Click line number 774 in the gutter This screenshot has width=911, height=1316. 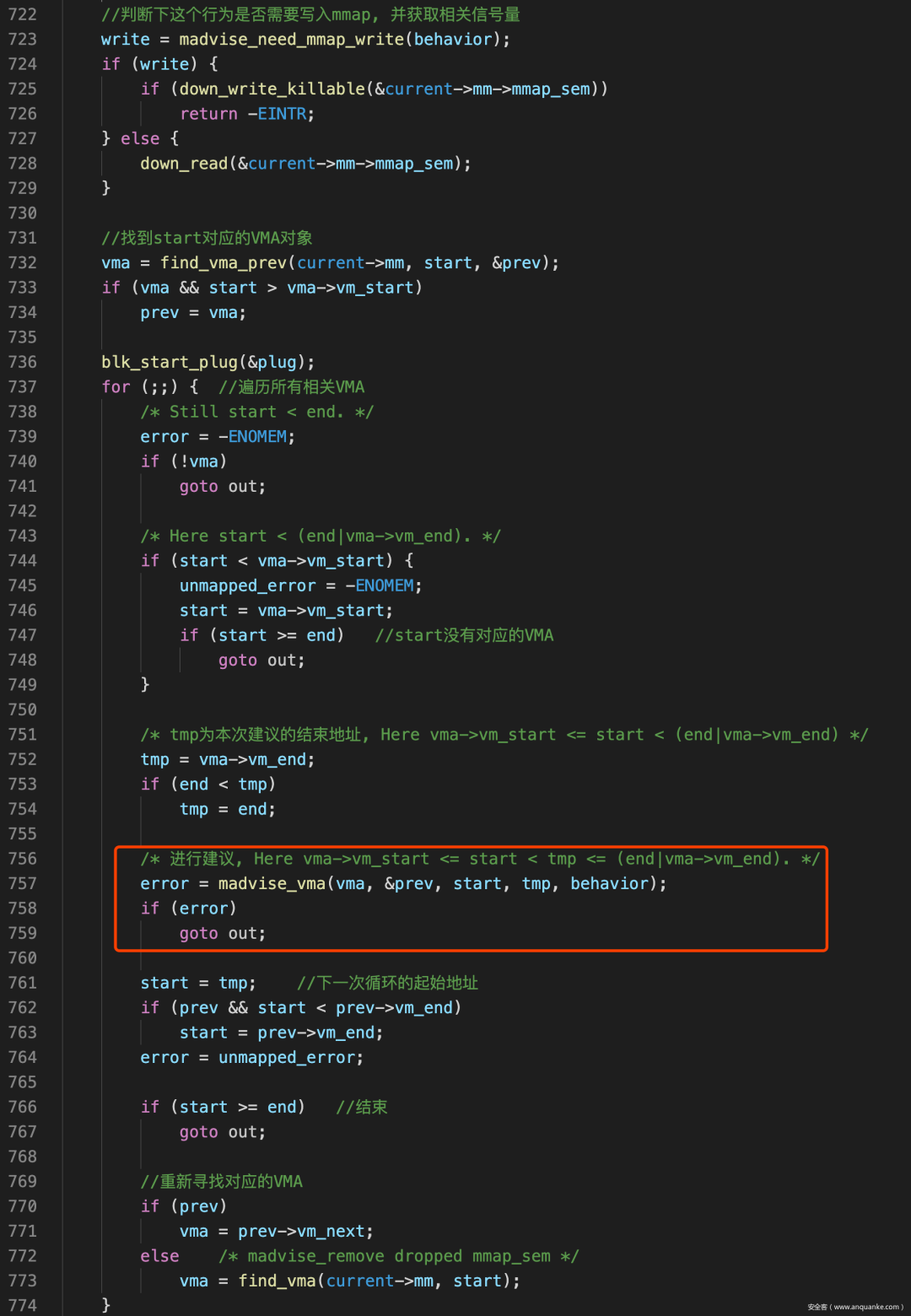(x=23, y=1306)
